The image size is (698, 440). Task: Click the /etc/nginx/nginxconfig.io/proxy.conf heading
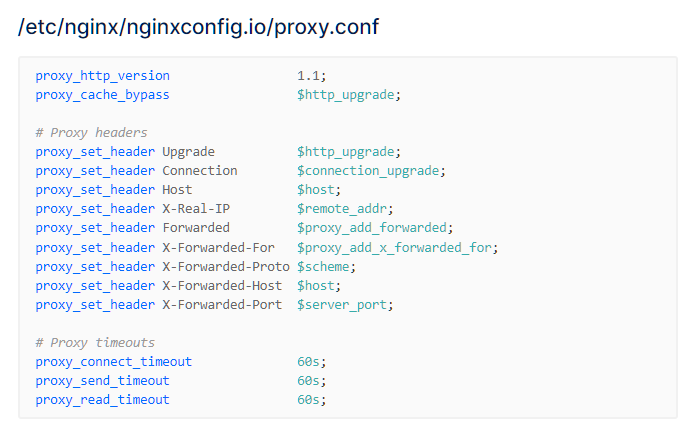click(x=198, y=27)
